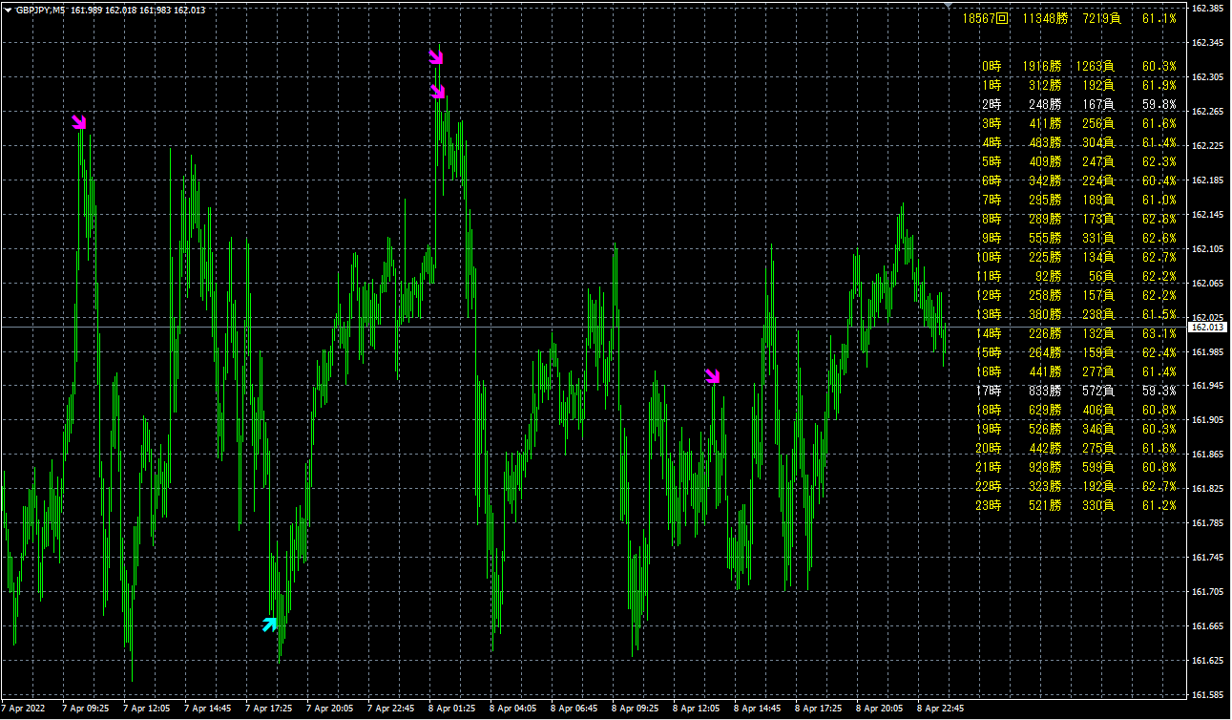Click the 8 Apr 22:45 time axis label

tap(942, 708)
